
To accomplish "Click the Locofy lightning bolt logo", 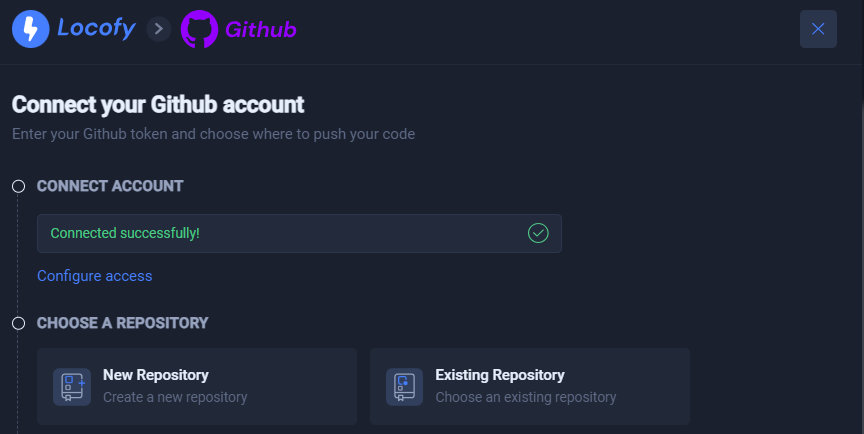I will (31, 29).
